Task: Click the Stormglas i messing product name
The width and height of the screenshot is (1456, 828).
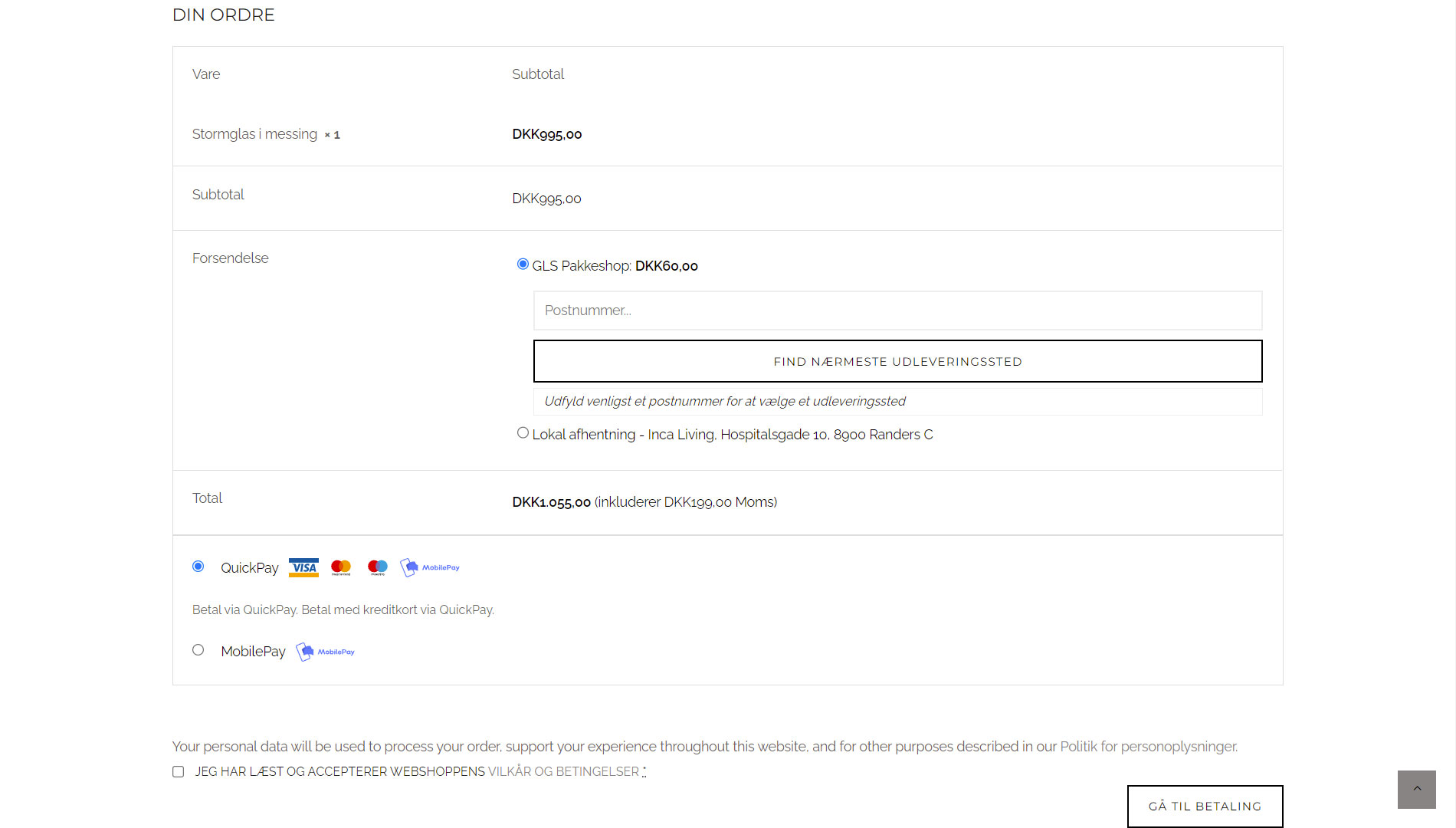Action: pos(254,134)
